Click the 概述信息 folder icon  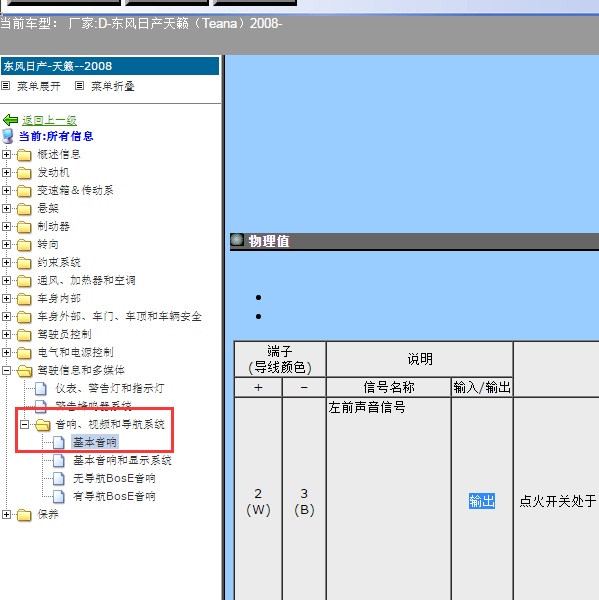[x=24, y=155]
